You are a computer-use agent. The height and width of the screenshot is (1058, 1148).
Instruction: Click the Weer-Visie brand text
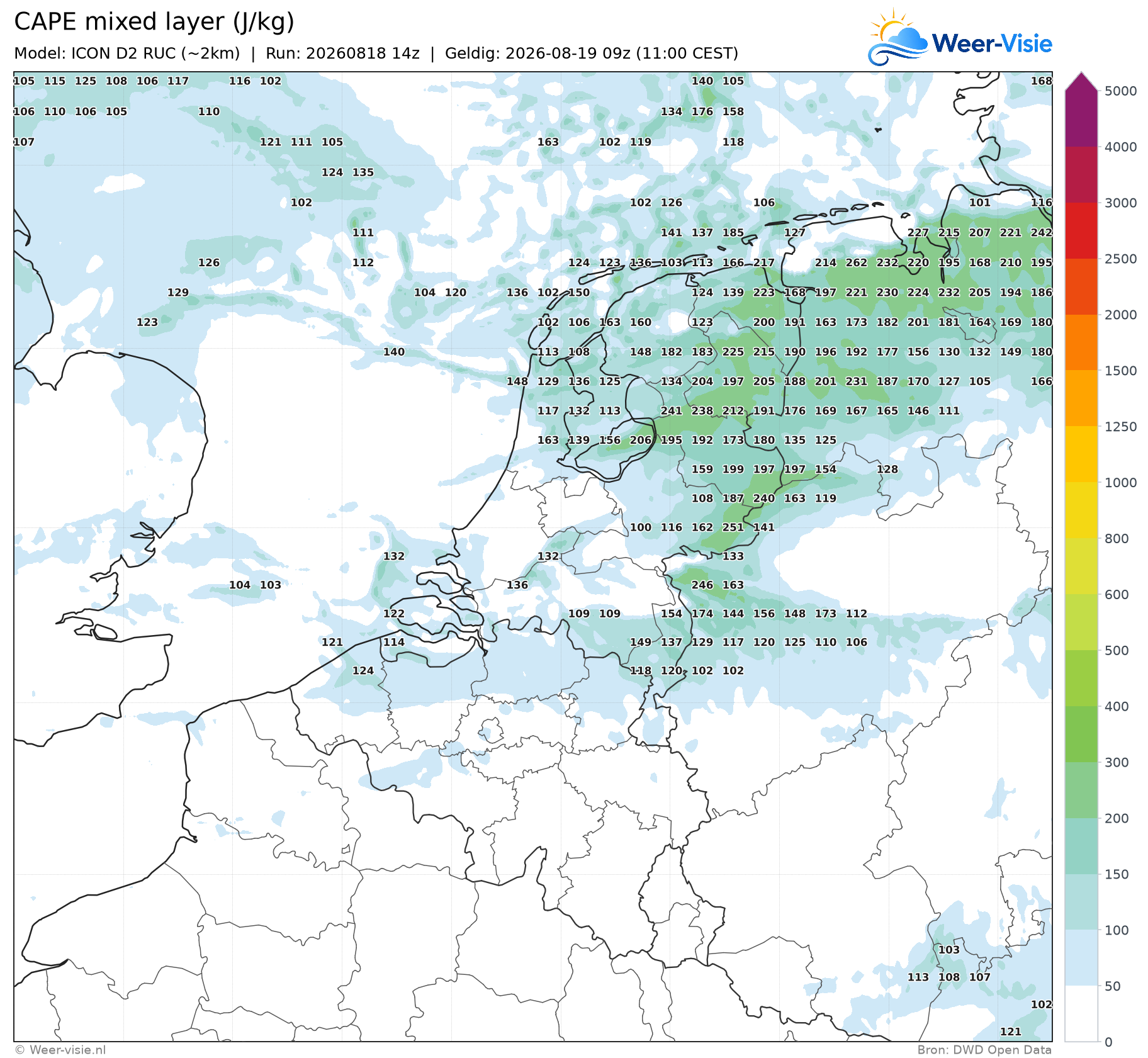(x=992, y=43)
